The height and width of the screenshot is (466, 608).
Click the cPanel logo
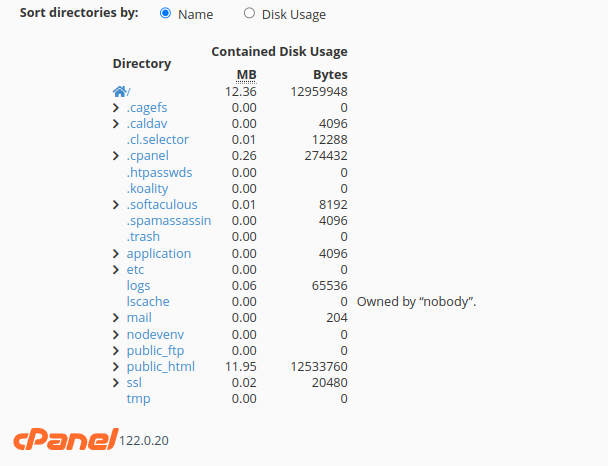click(x=66, y=440)
